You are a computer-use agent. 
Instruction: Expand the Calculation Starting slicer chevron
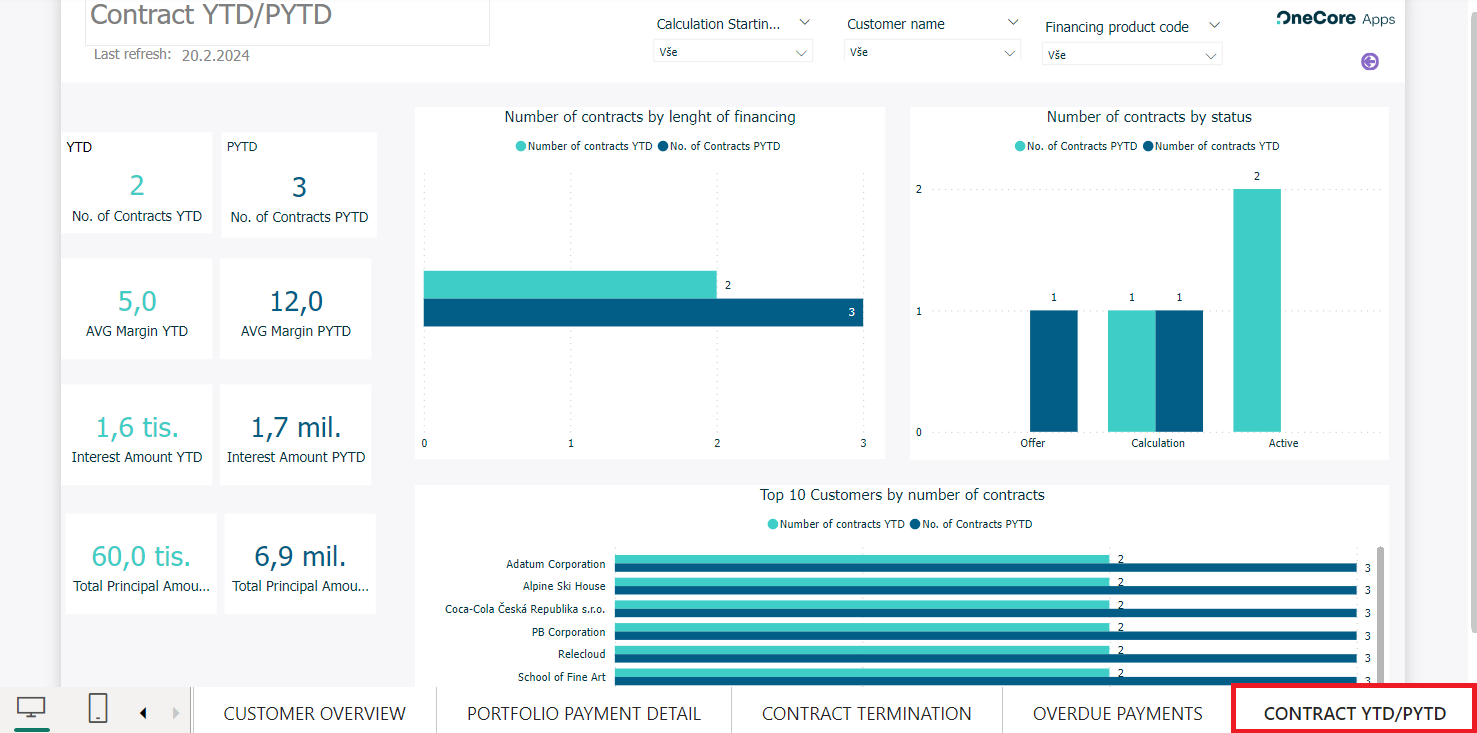804,23
